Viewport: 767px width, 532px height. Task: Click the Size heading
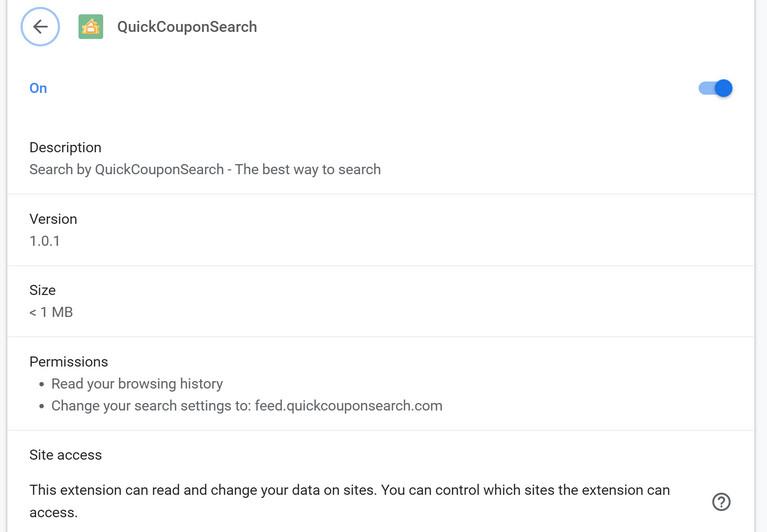(x=42, y=290)
